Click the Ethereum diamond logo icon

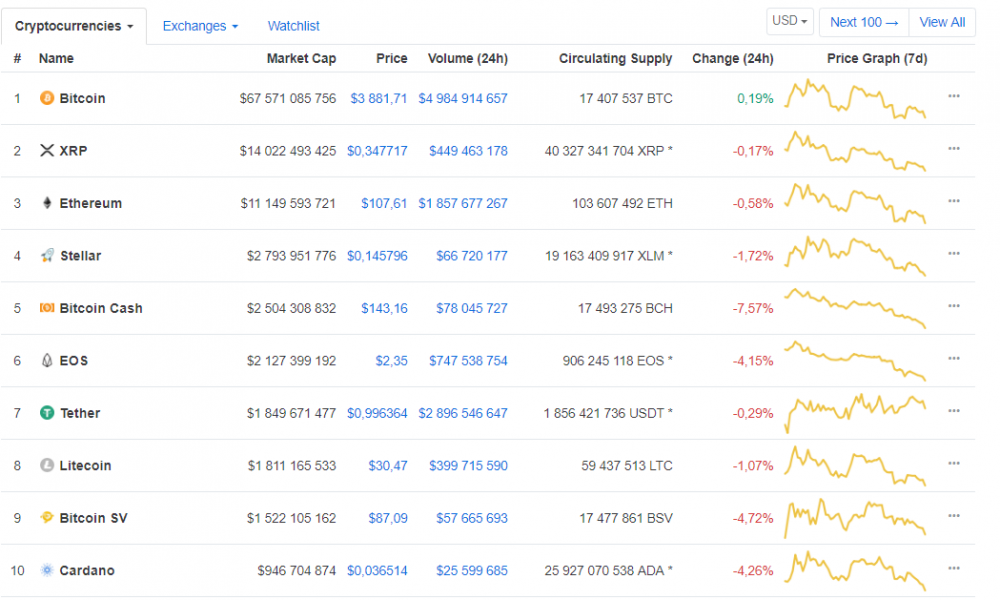[47, 203]
